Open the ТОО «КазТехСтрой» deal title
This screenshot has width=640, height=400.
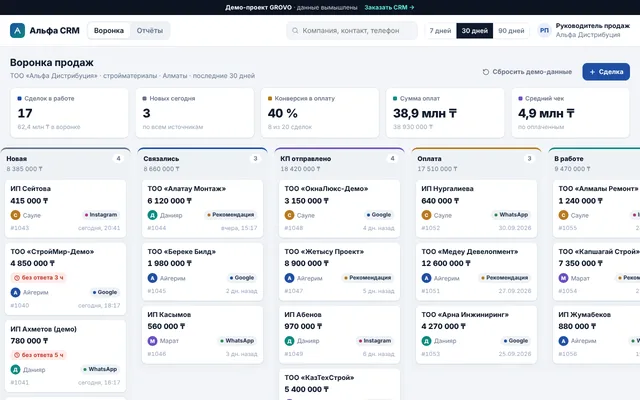319,378
